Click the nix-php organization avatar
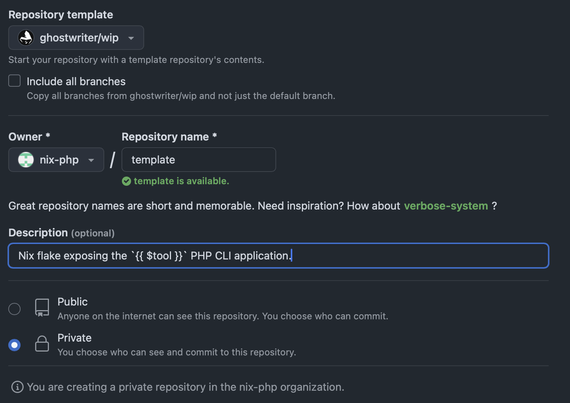 (26, 160)
